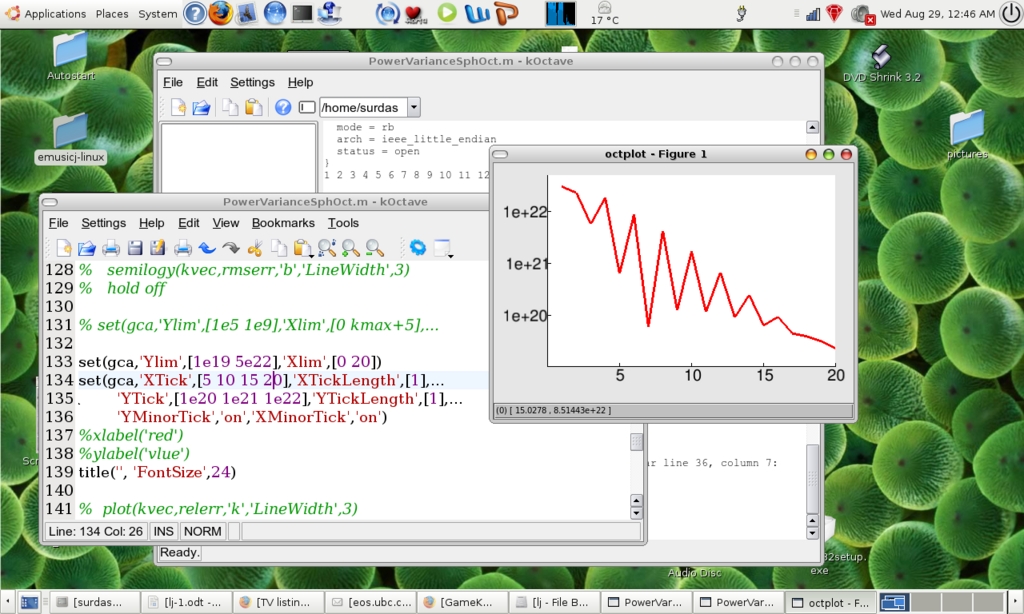Viewport: 1024px width, 614px height.
Task: Click the editor's vertical scrollbar down arrow
Action: 636,513
